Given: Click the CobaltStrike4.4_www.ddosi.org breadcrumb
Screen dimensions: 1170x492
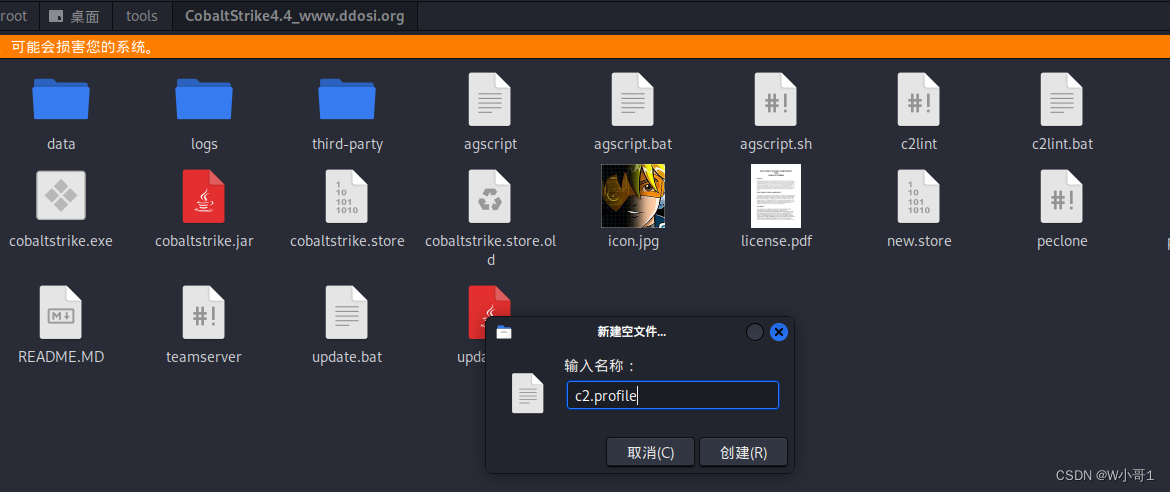Looking at the screenshot, I should pyautogui.click(x=295, y=16).
